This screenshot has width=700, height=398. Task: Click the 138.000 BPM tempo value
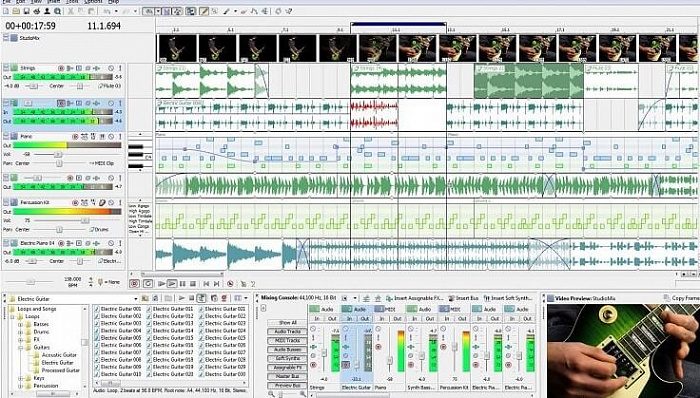(x=73, y=279)
